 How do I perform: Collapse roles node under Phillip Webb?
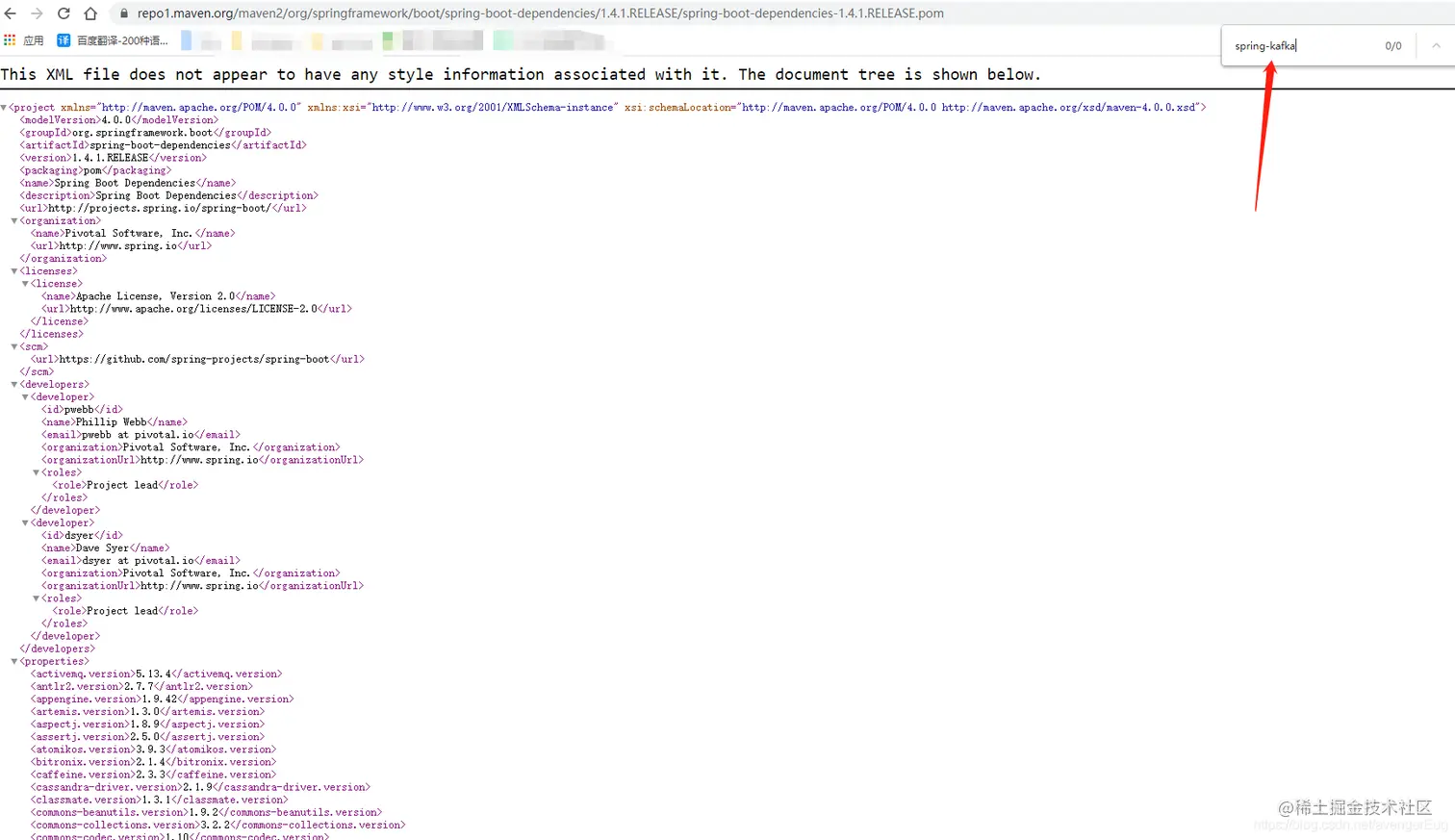(36, 472)
